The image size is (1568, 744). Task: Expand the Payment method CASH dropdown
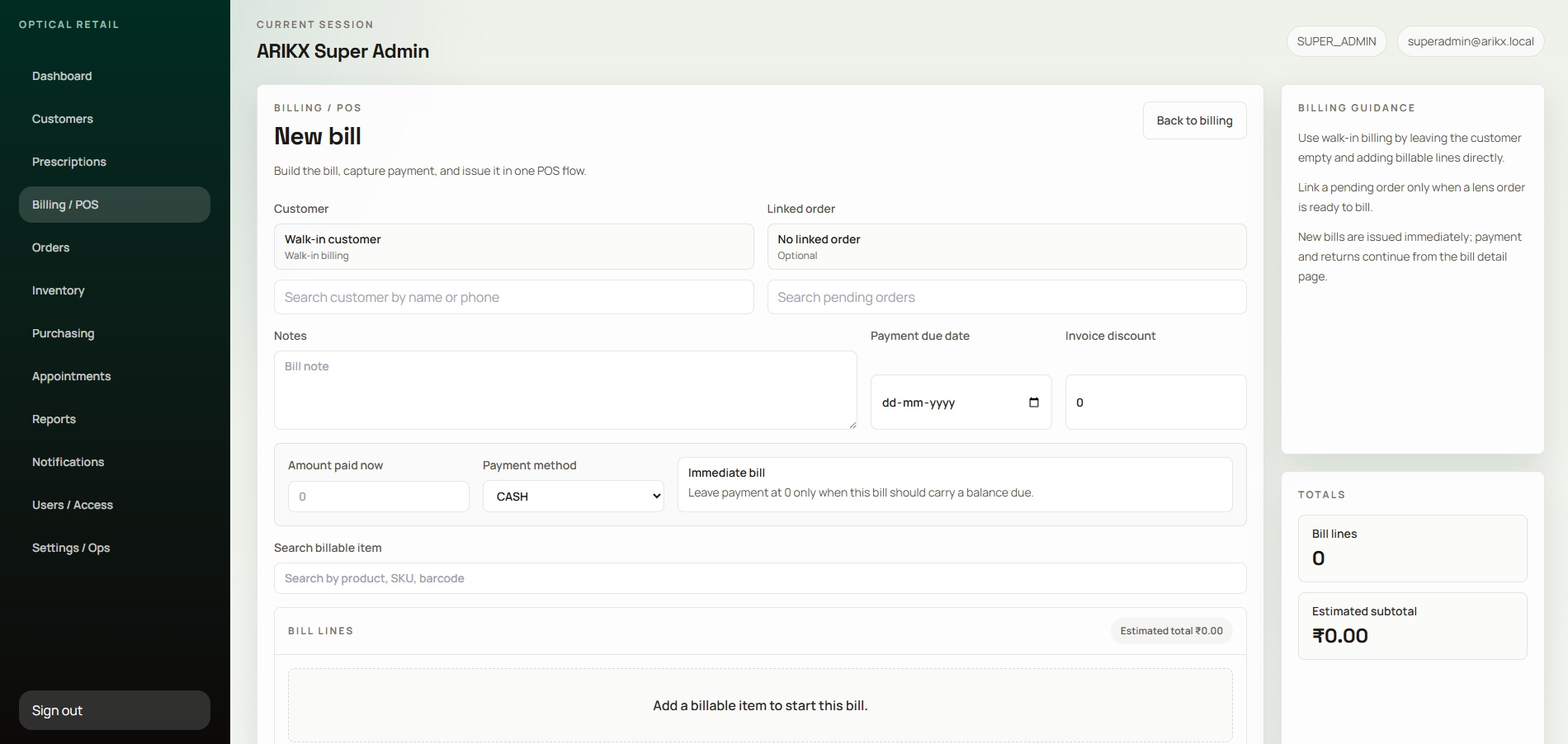573,497
